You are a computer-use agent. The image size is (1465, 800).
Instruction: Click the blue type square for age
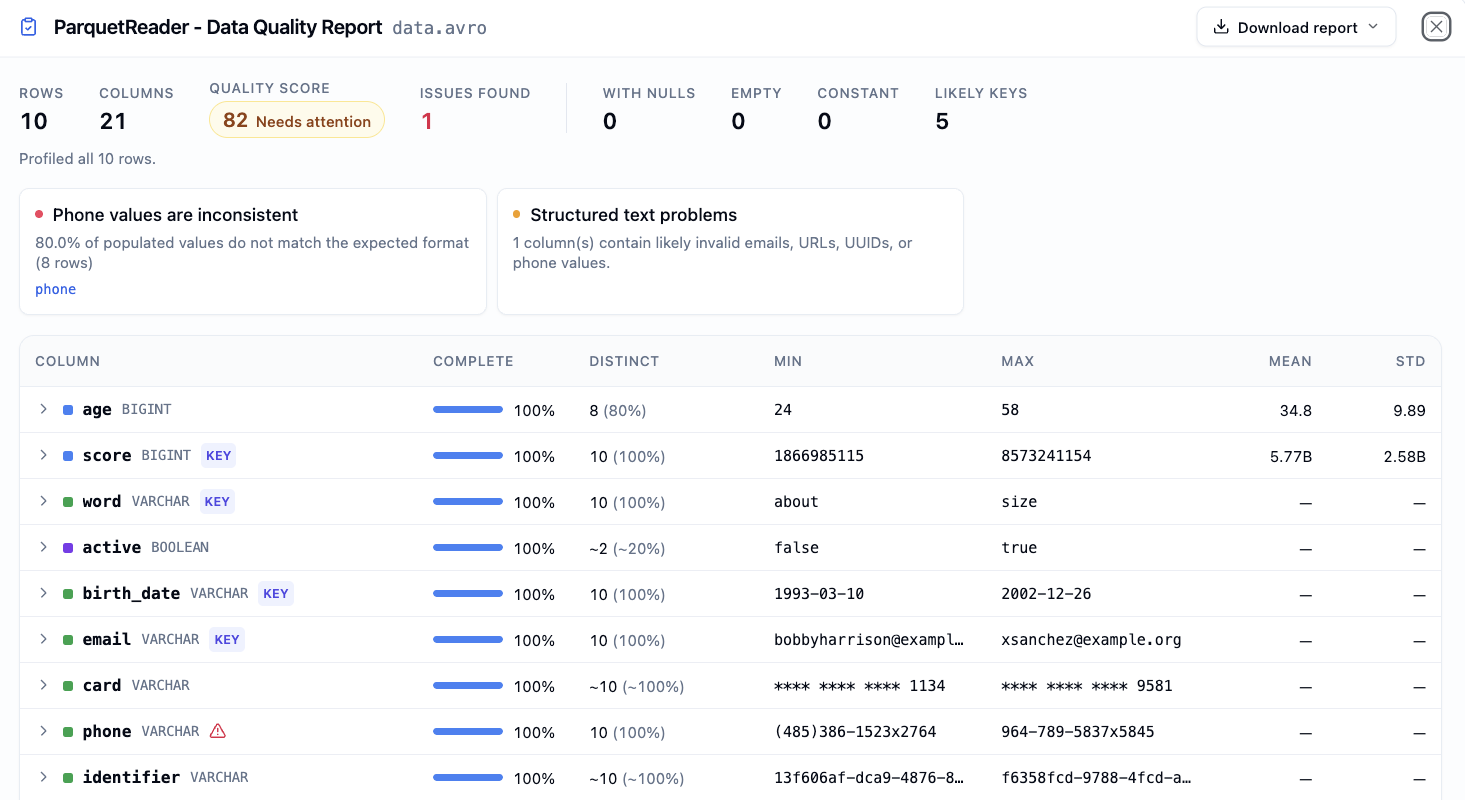(68, 410)
